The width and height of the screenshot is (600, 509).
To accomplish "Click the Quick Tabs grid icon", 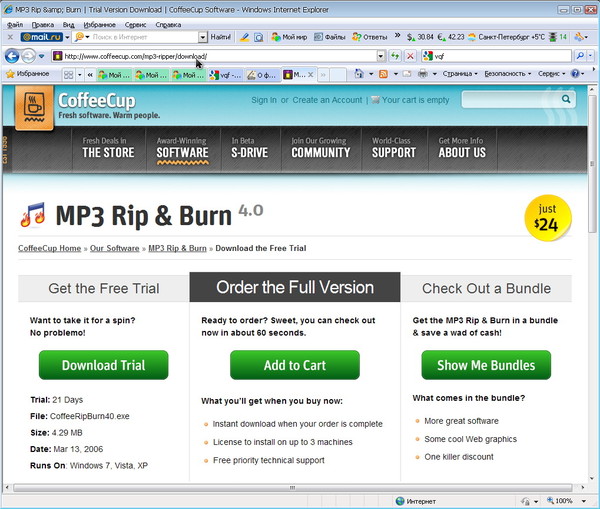I will tap(68, 74).
